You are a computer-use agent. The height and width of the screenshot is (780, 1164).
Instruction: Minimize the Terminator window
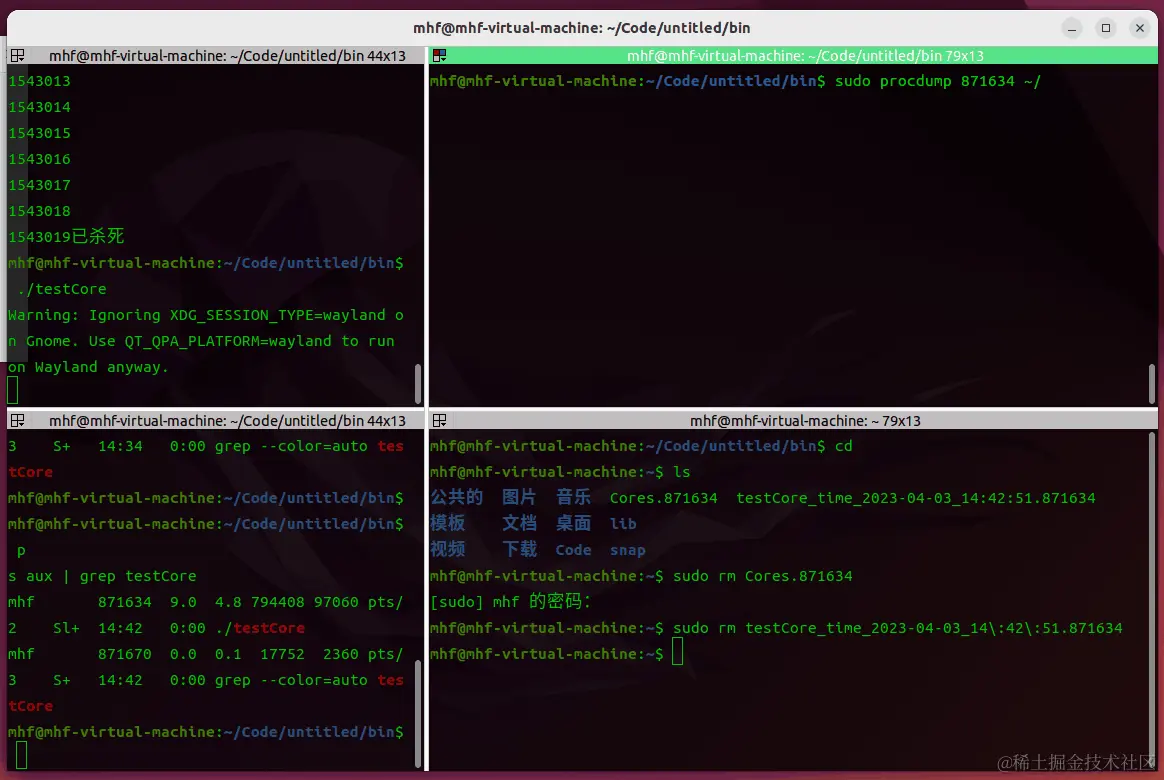pos(1071,28)
